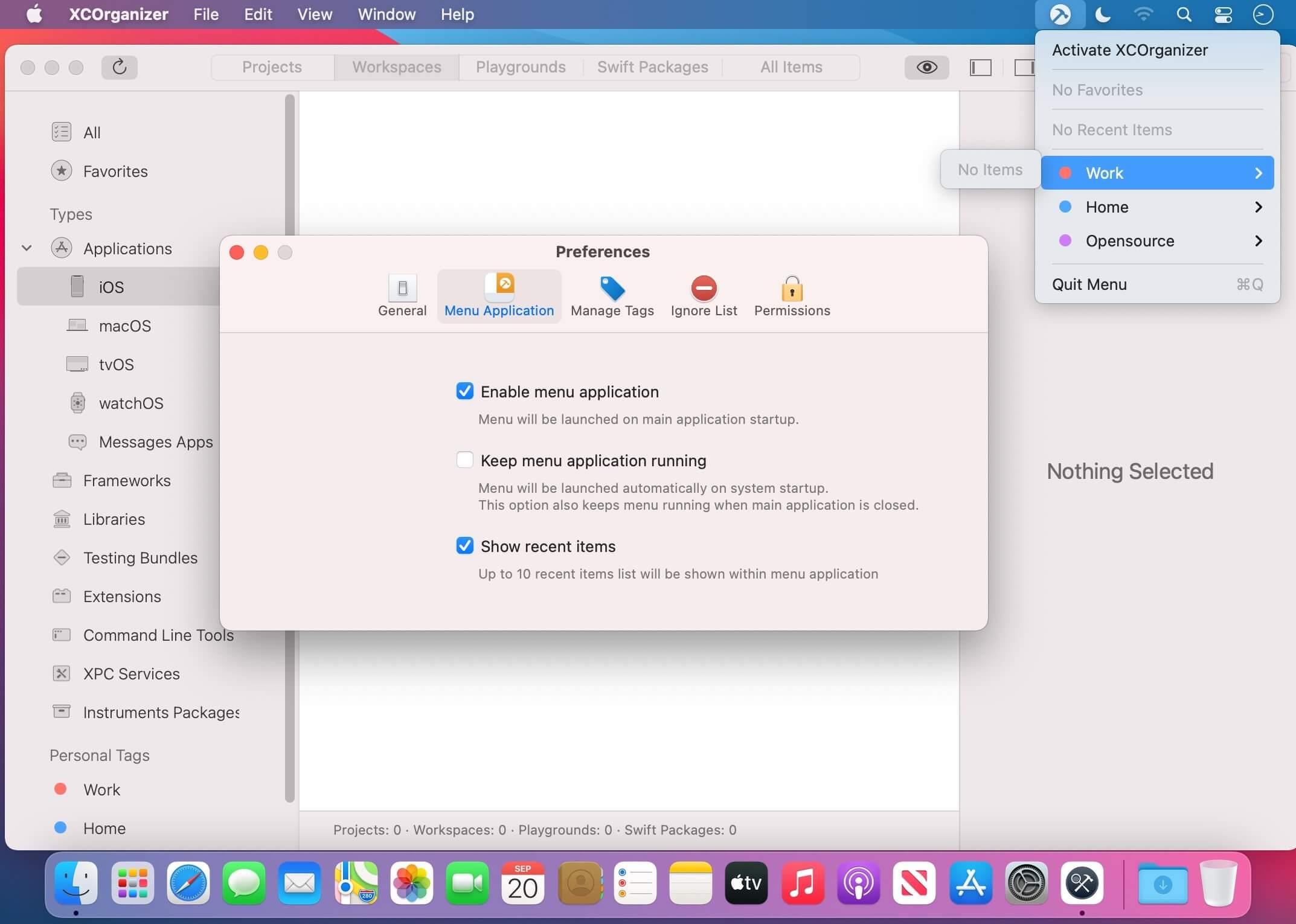The image size is (1296, 924).
Task: Expand Home tag submenu arrow
Action: click(1258, 207)
